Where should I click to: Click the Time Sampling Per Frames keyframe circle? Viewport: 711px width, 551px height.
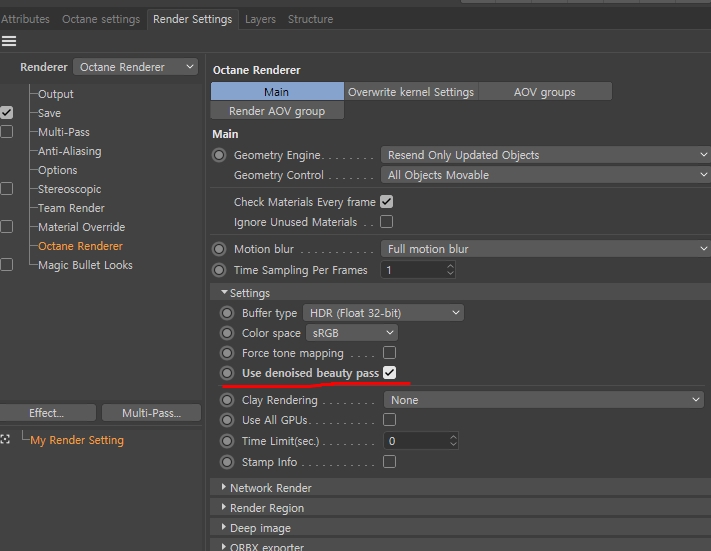pyautogui.click(x=219, y=270)
